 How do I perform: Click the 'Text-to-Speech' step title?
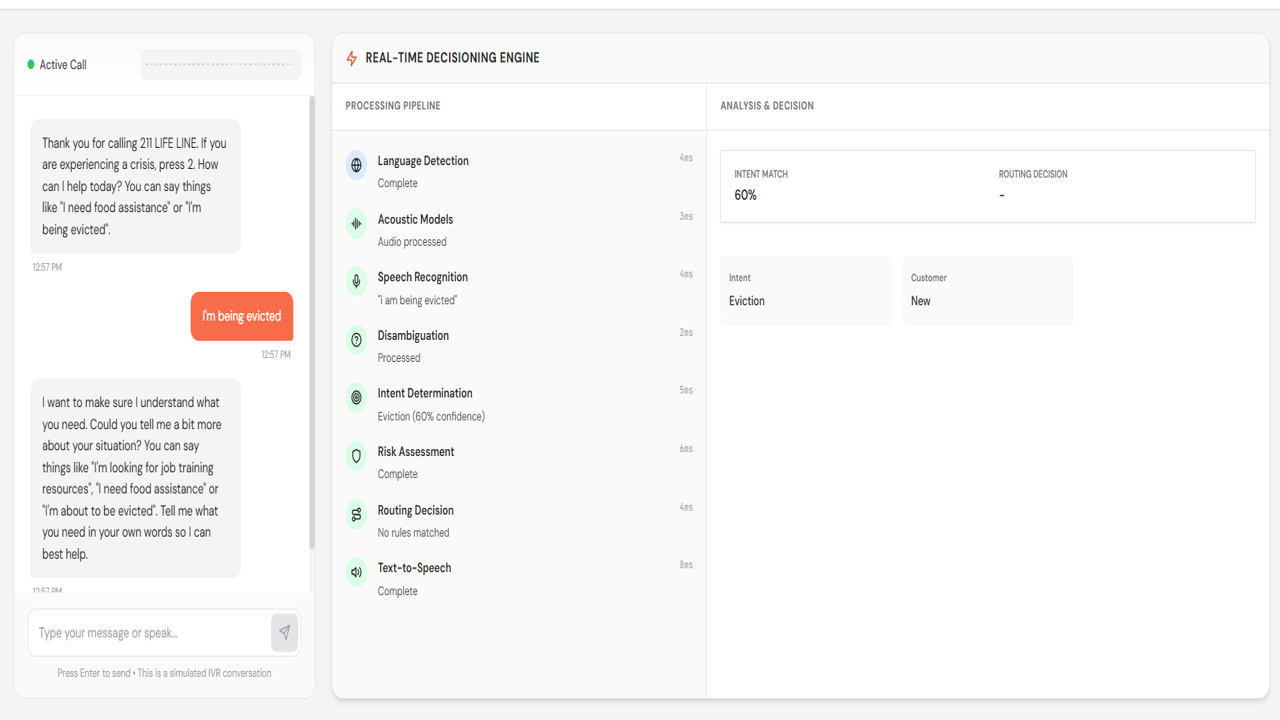(x=414, y=568)
